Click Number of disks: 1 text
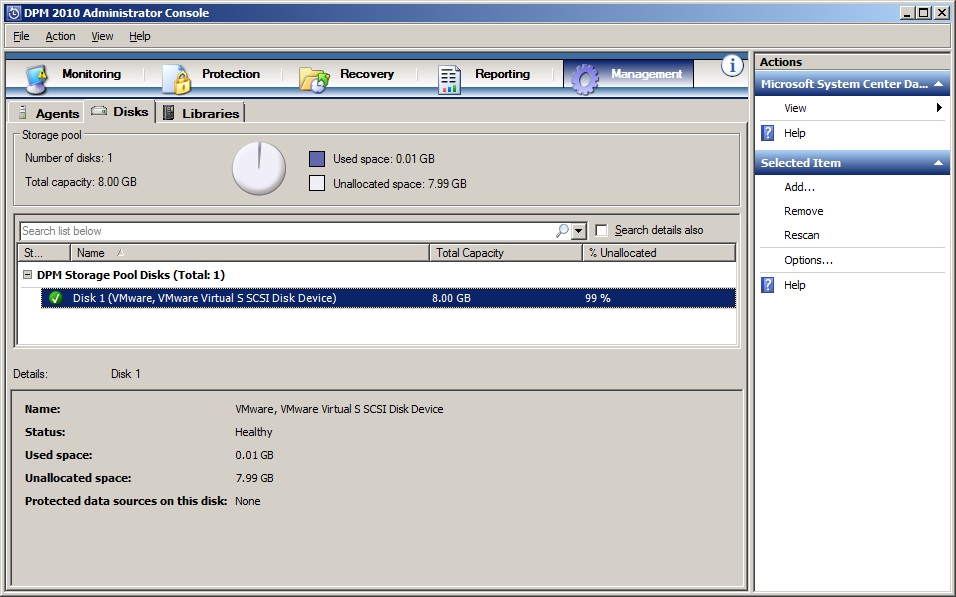The height and width of the screenshot is (597, 956). [68, 158]
